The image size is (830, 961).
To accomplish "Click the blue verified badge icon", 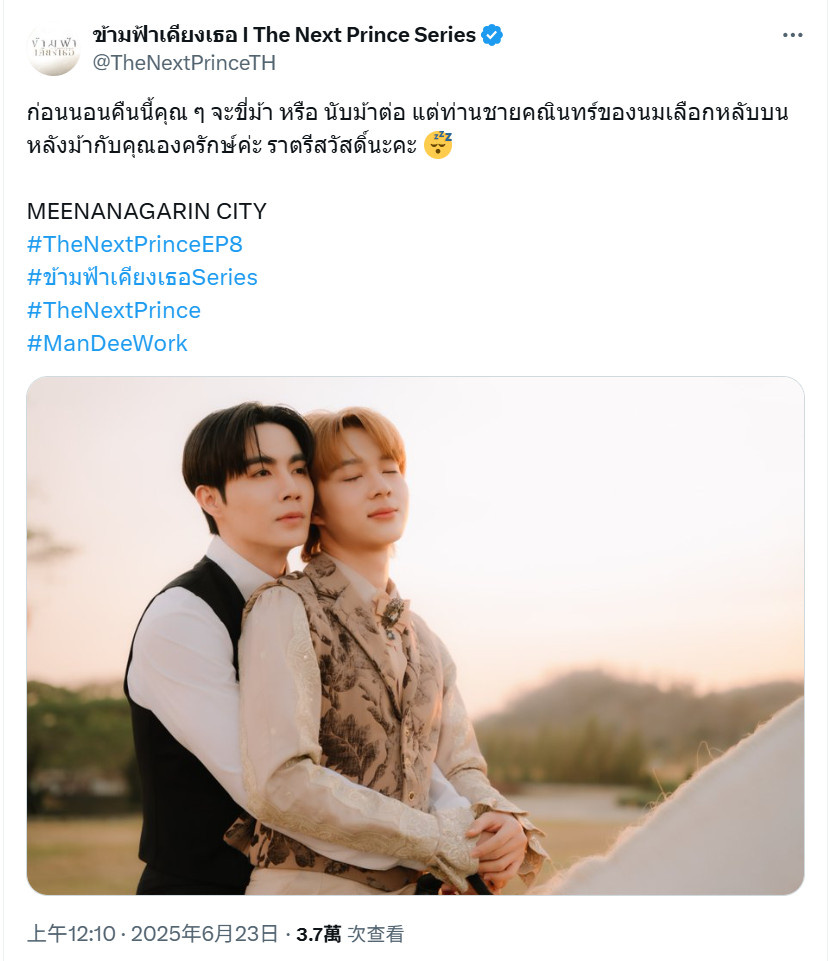I will pos(492,35).
